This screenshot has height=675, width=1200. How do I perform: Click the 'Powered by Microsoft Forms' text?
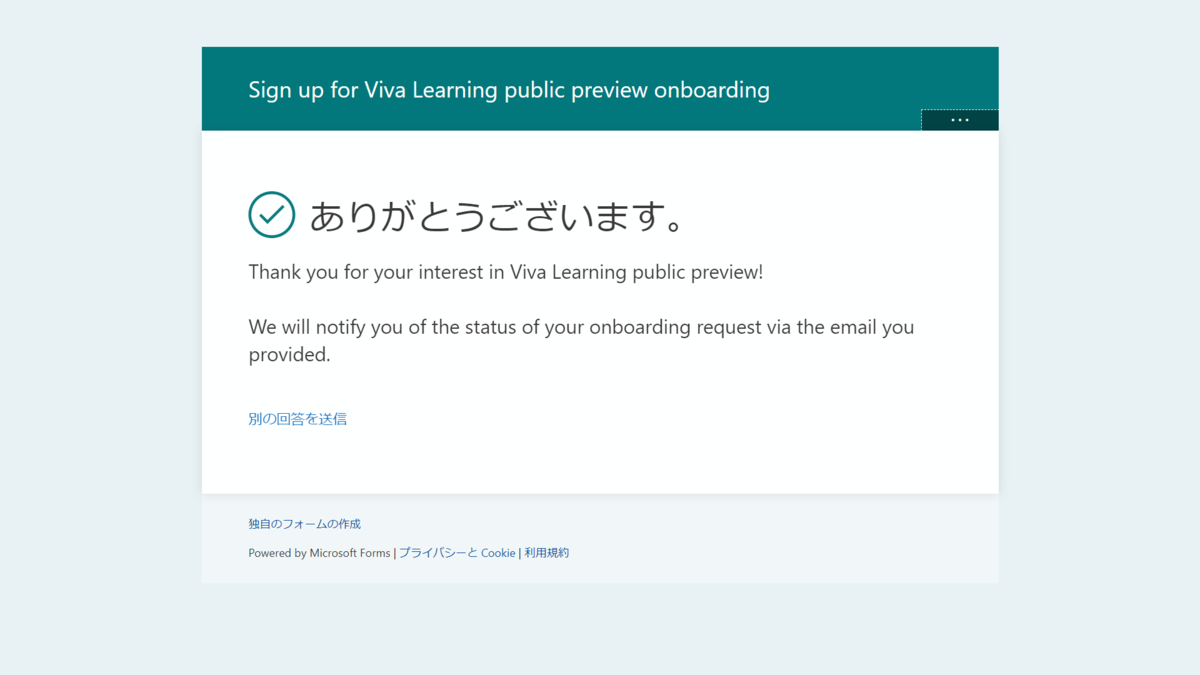319,553
